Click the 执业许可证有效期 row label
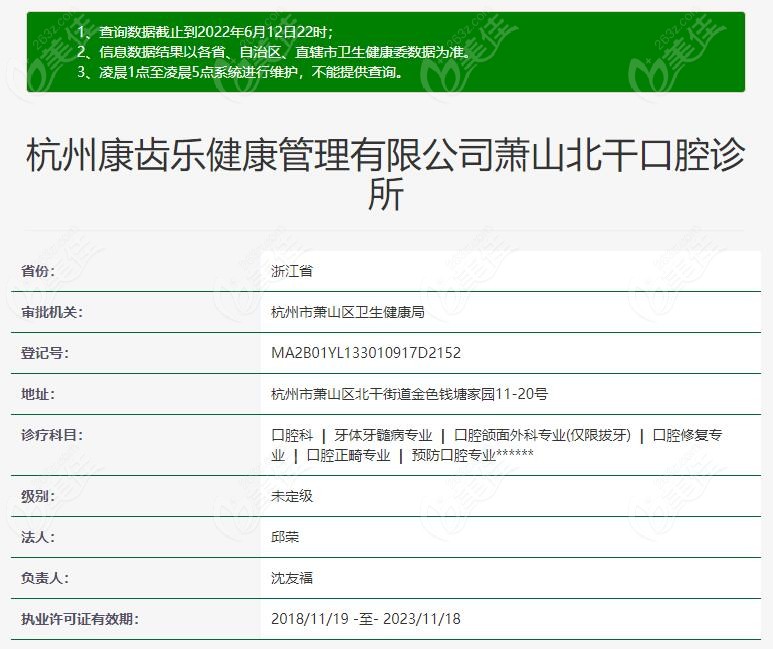This screenshot has width=773, height=649. coord(79,618)
